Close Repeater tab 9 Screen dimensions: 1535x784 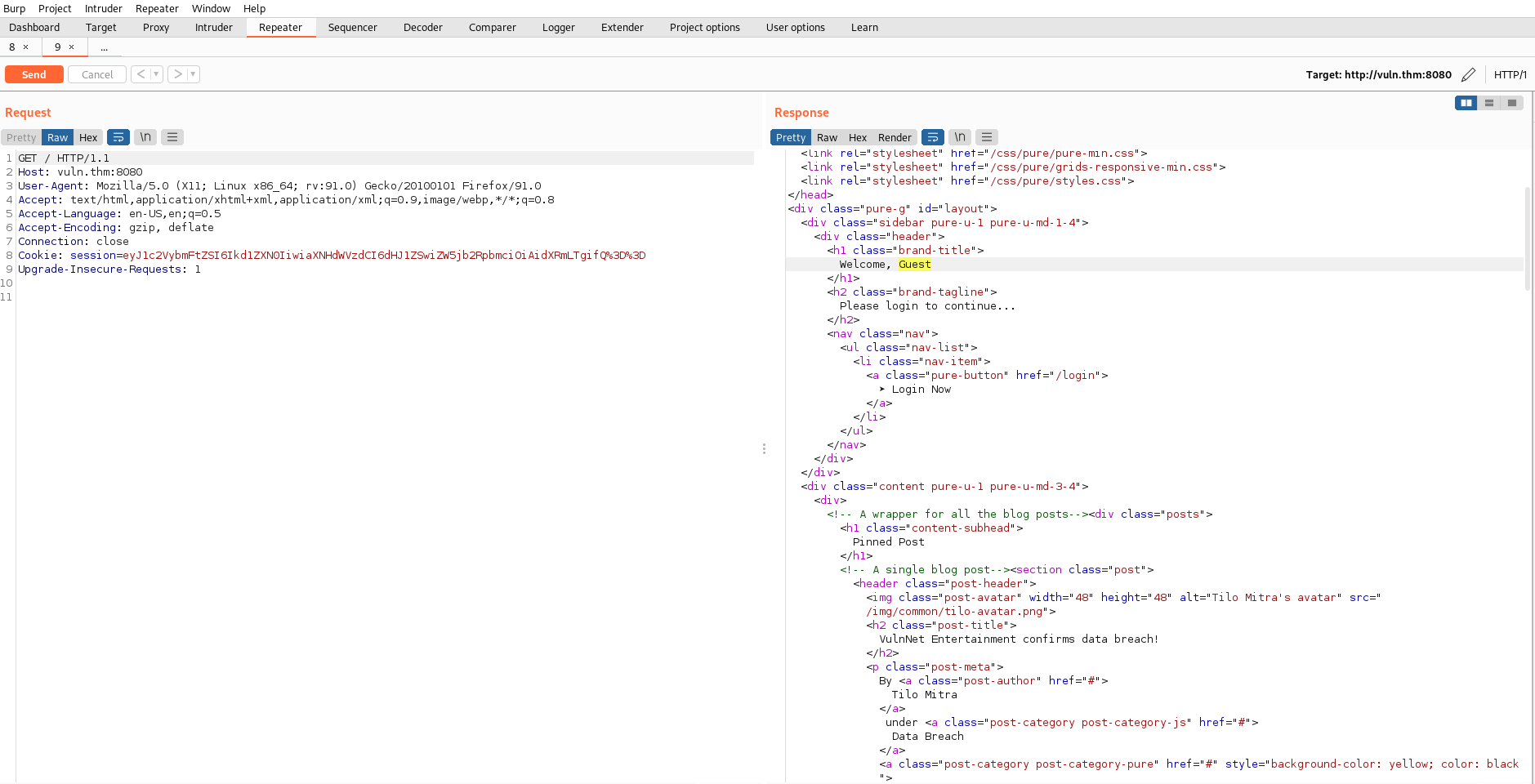point(72,47)
